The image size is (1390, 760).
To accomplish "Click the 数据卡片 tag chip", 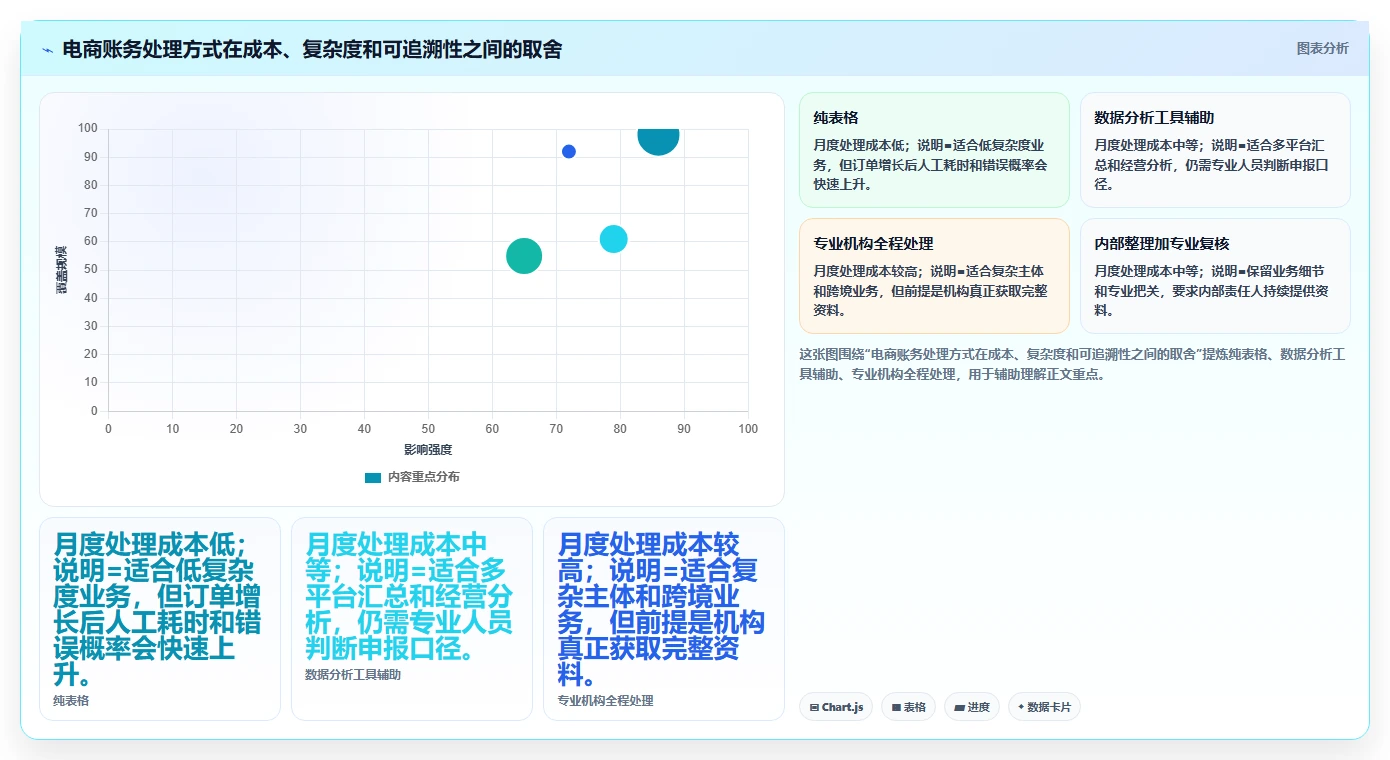I will [1044, 707].
